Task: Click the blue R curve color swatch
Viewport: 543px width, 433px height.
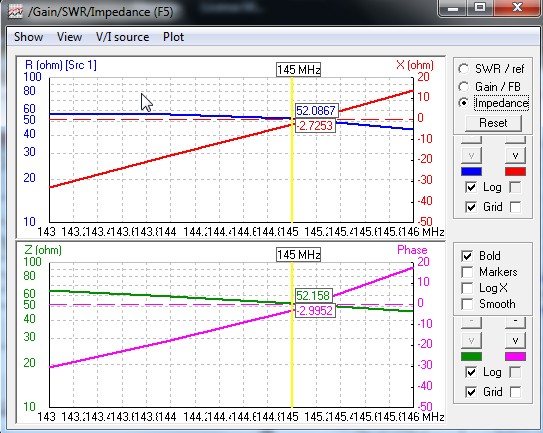Action: (x=471, y=171)
